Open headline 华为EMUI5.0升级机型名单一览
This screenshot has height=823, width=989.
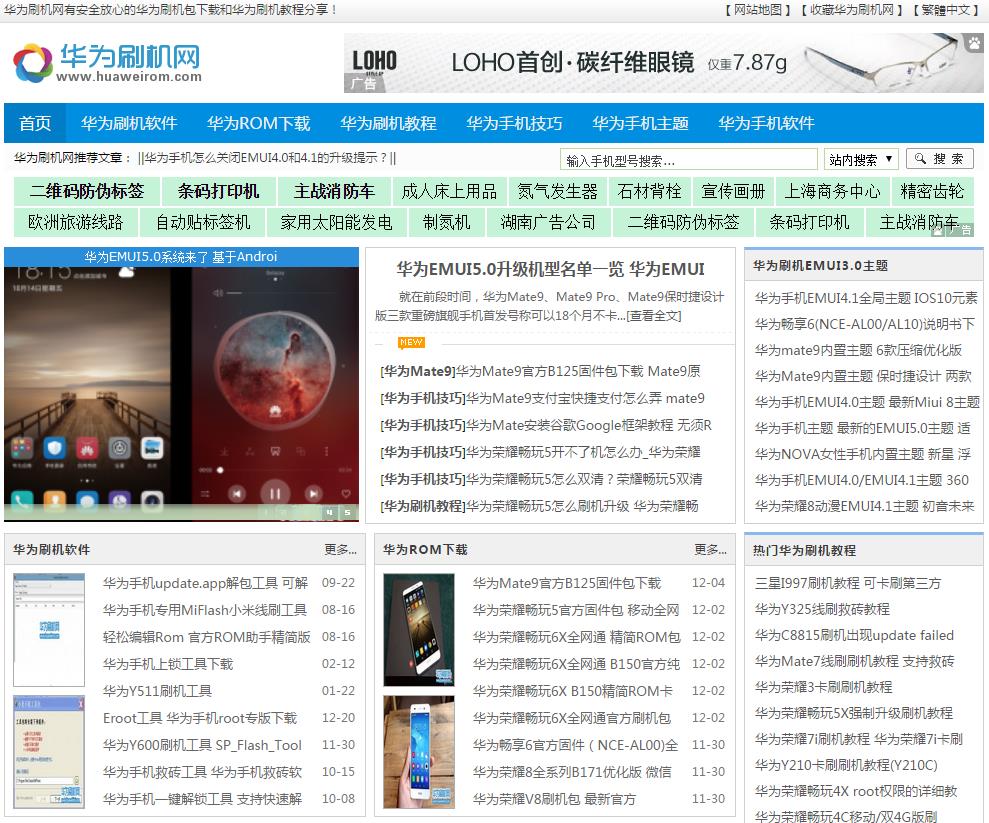pos(550,269)
